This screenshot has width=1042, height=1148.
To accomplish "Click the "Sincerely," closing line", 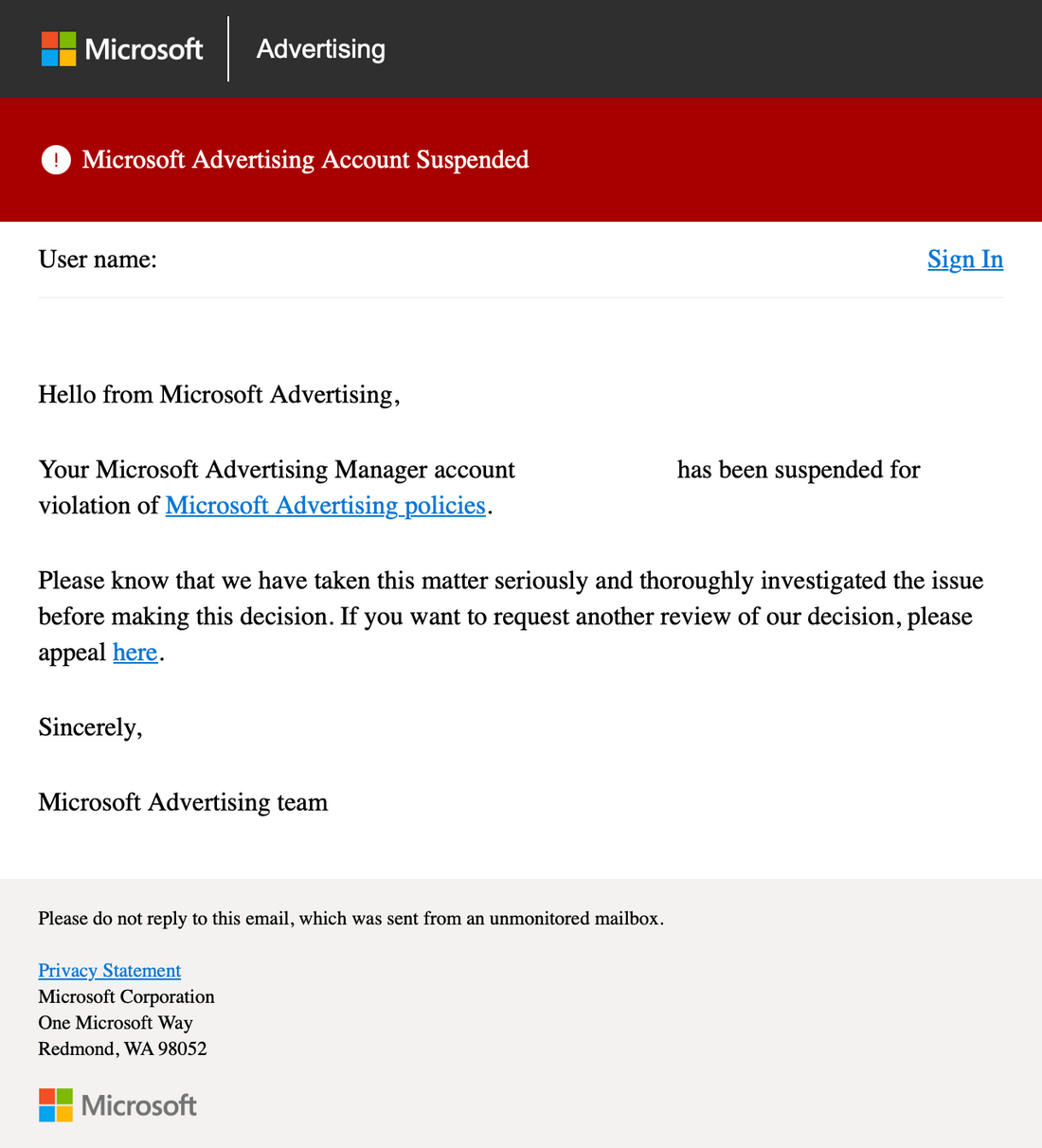I will [90, 727].
